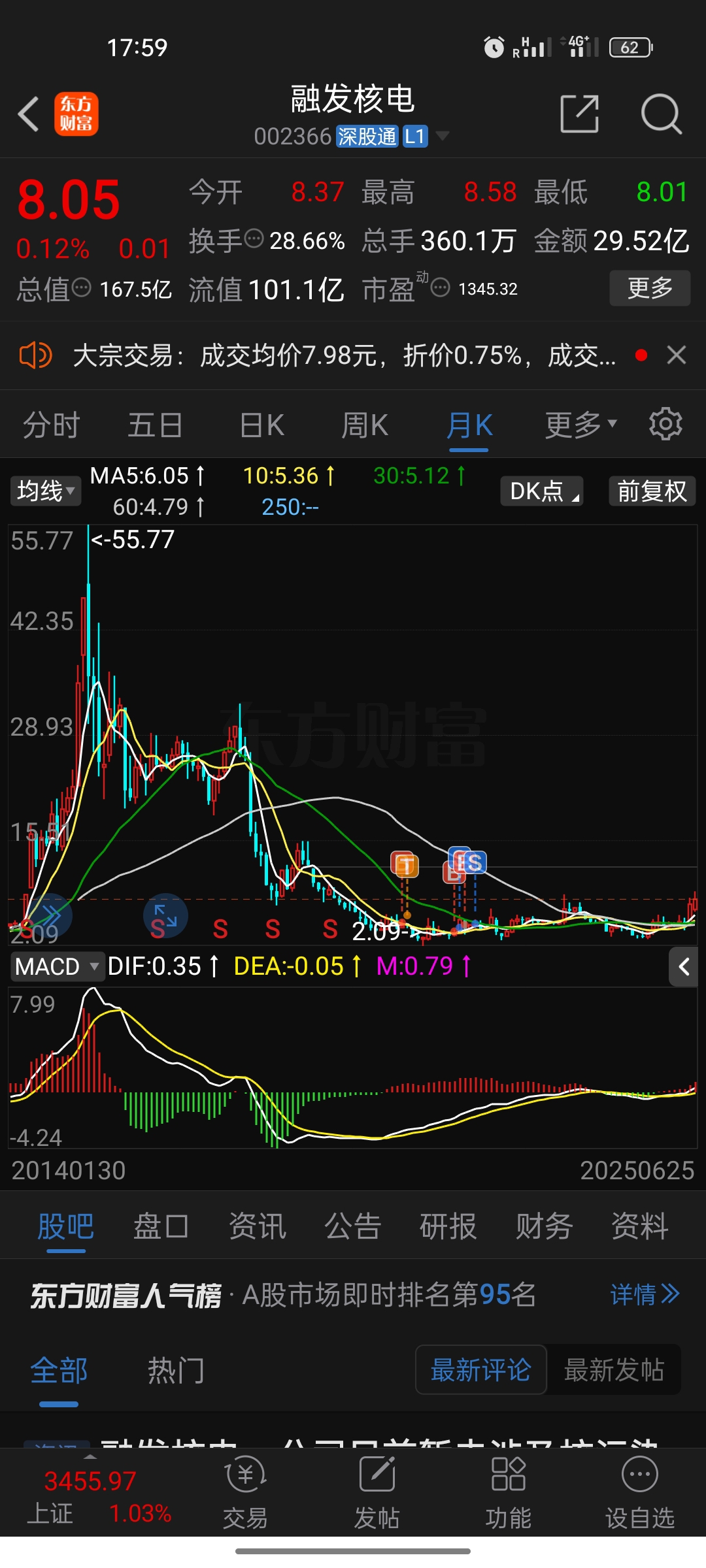Tap the blue S marker on chart
This screenshot has height=1568, width=706.
pyautogui.click(x=474, y=862)
